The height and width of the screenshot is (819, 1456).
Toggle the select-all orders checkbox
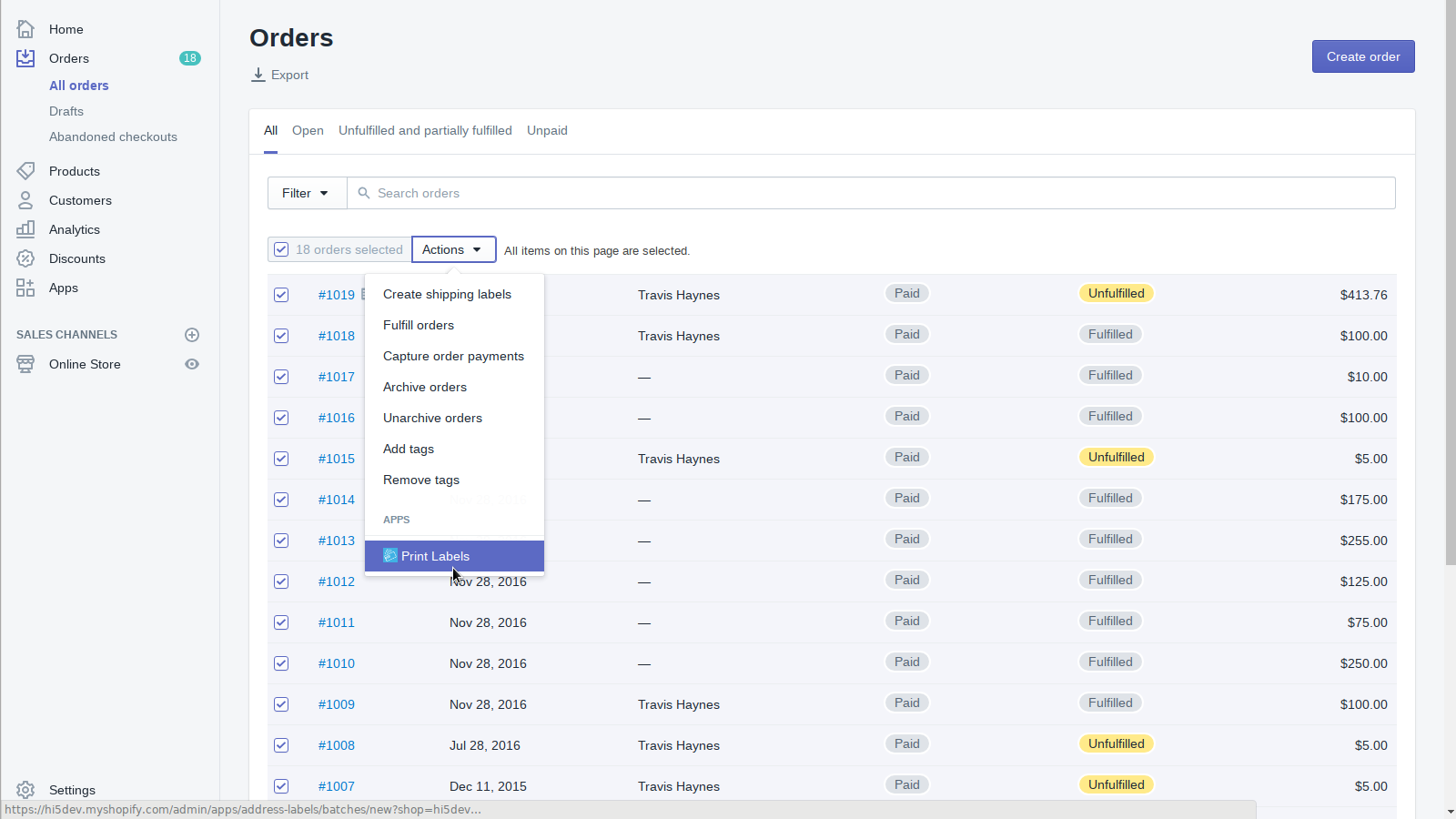coord(281,249)
